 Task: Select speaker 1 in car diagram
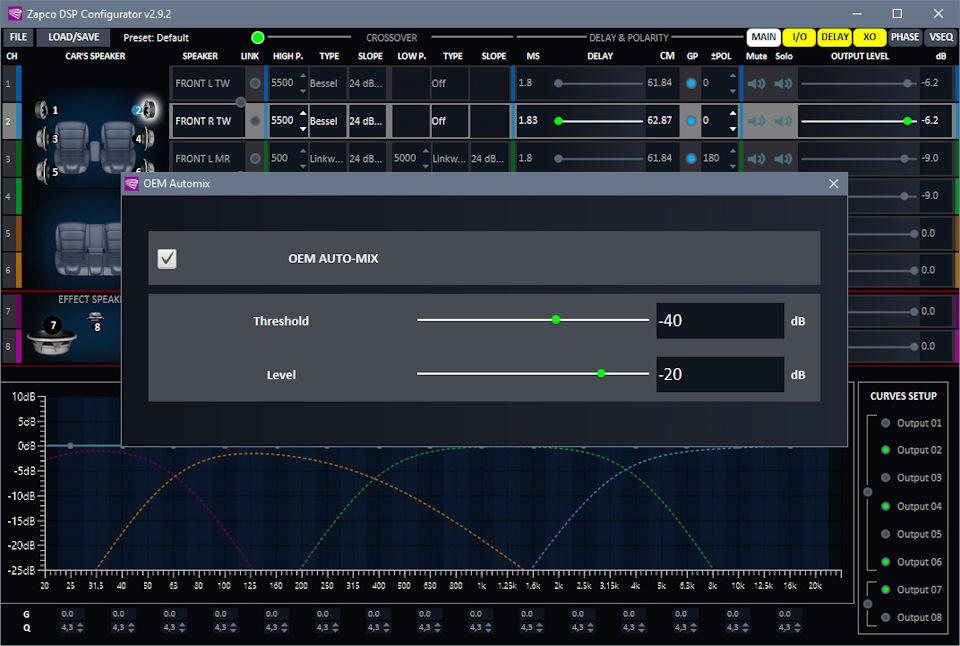(43, 109)
